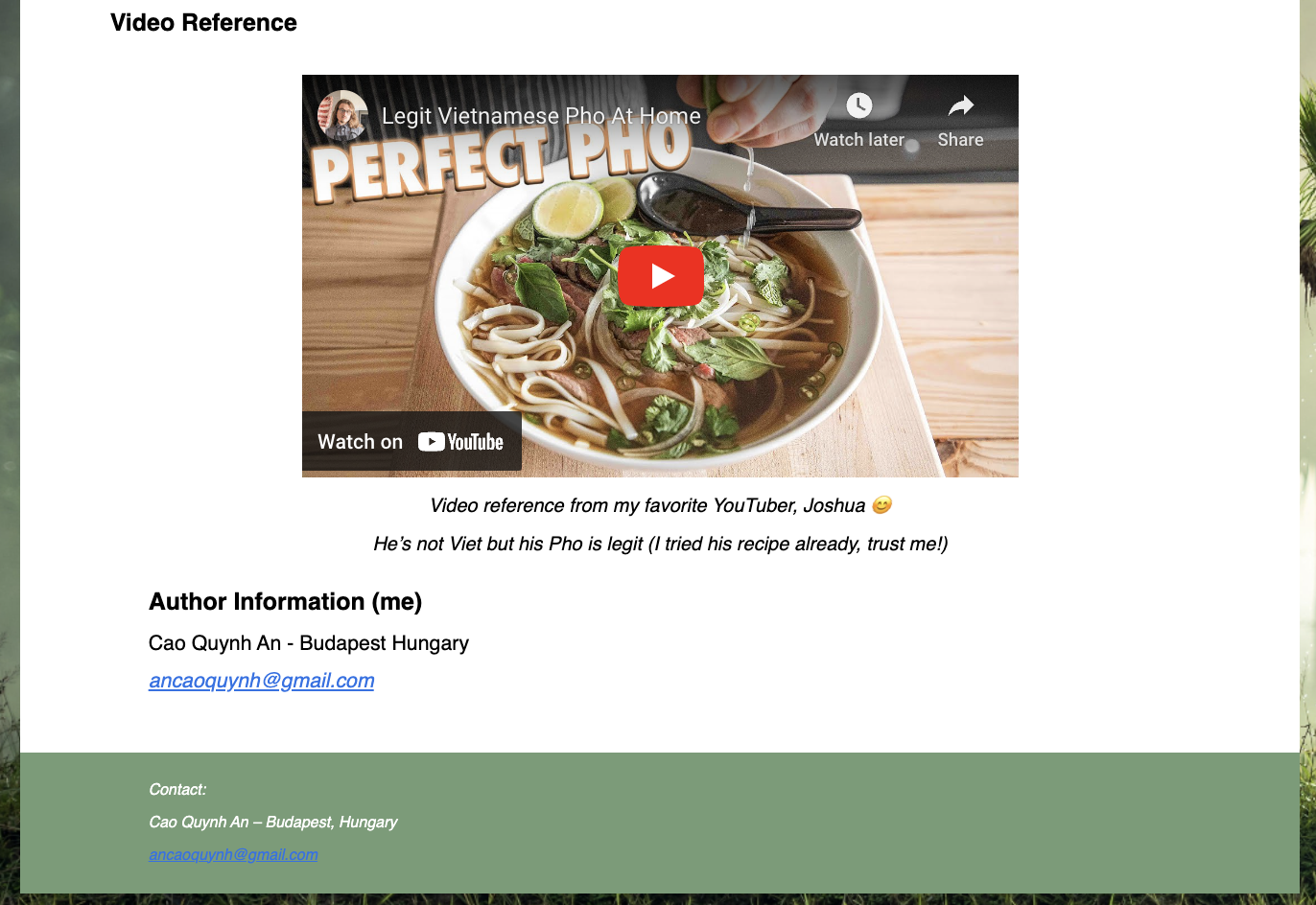Click the footer "Contact:" label
1316x905 pixels.
coord(177,790)
